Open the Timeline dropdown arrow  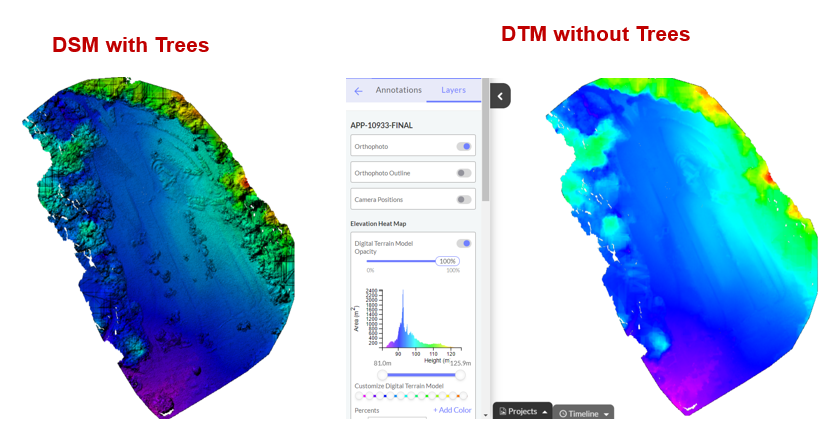[x=606, y=414]
